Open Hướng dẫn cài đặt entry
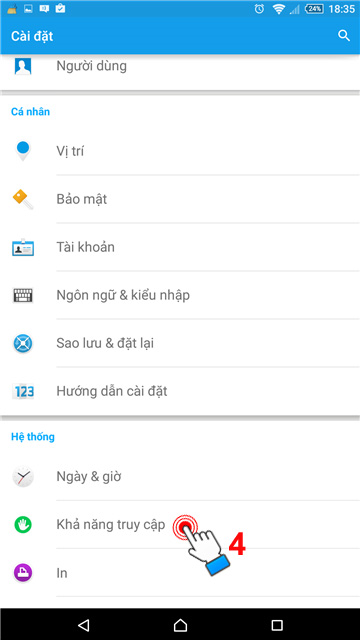 [180, 391]
